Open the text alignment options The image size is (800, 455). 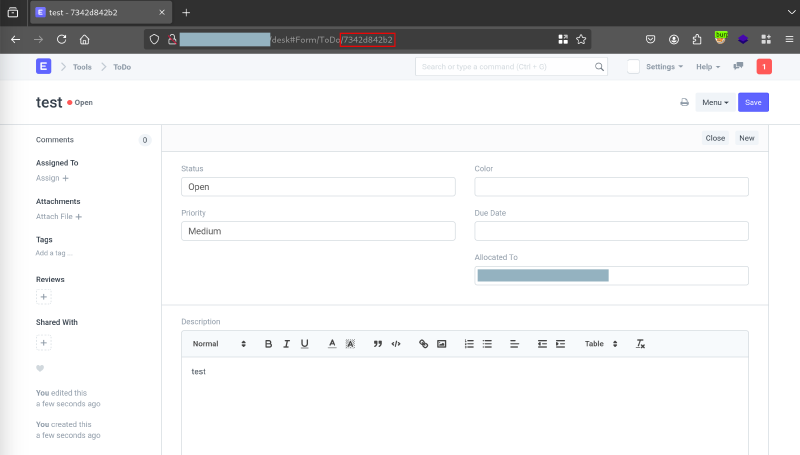tap(514, 344)
